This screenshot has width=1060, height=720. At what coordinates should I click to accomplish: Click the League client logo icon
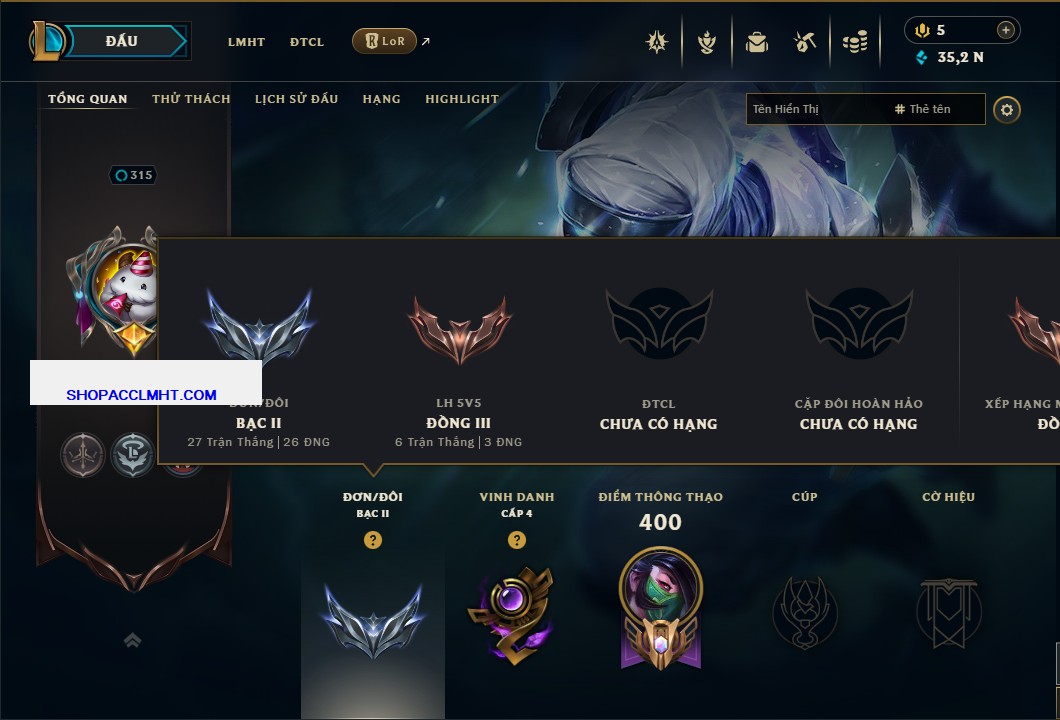point(46,41)
